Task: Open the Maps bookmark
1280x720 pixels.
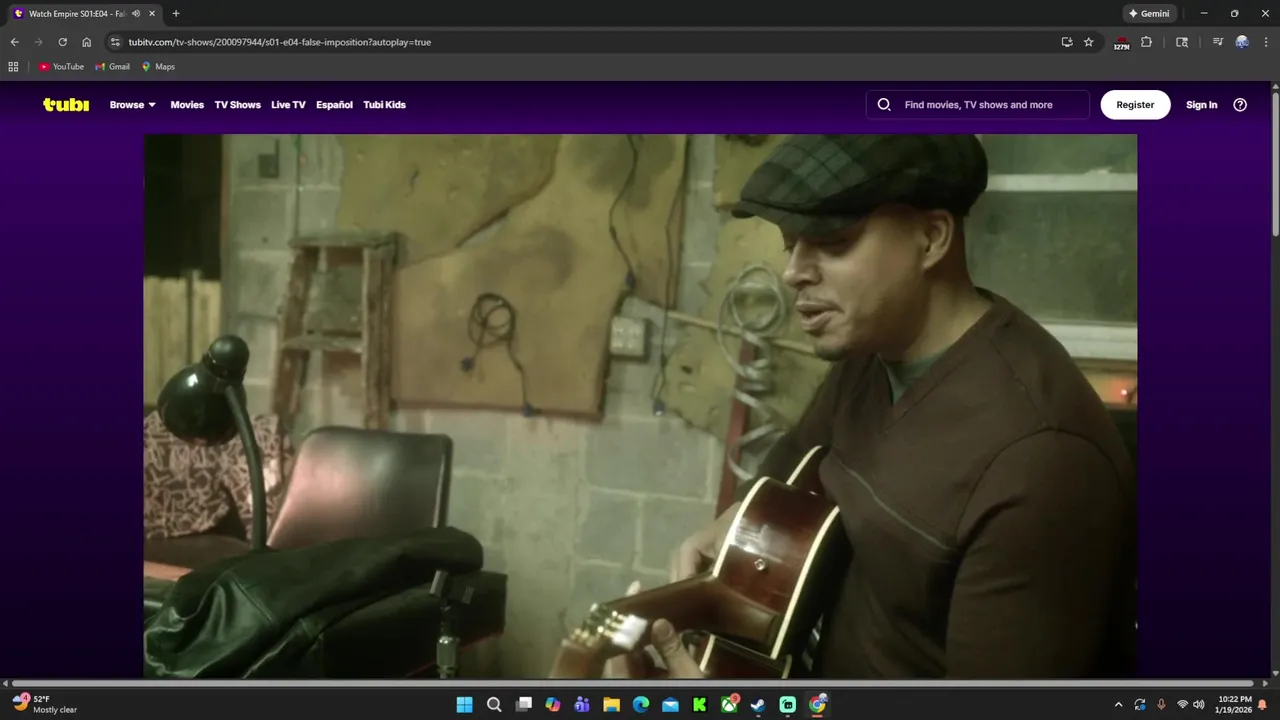Action: point(158,67)
